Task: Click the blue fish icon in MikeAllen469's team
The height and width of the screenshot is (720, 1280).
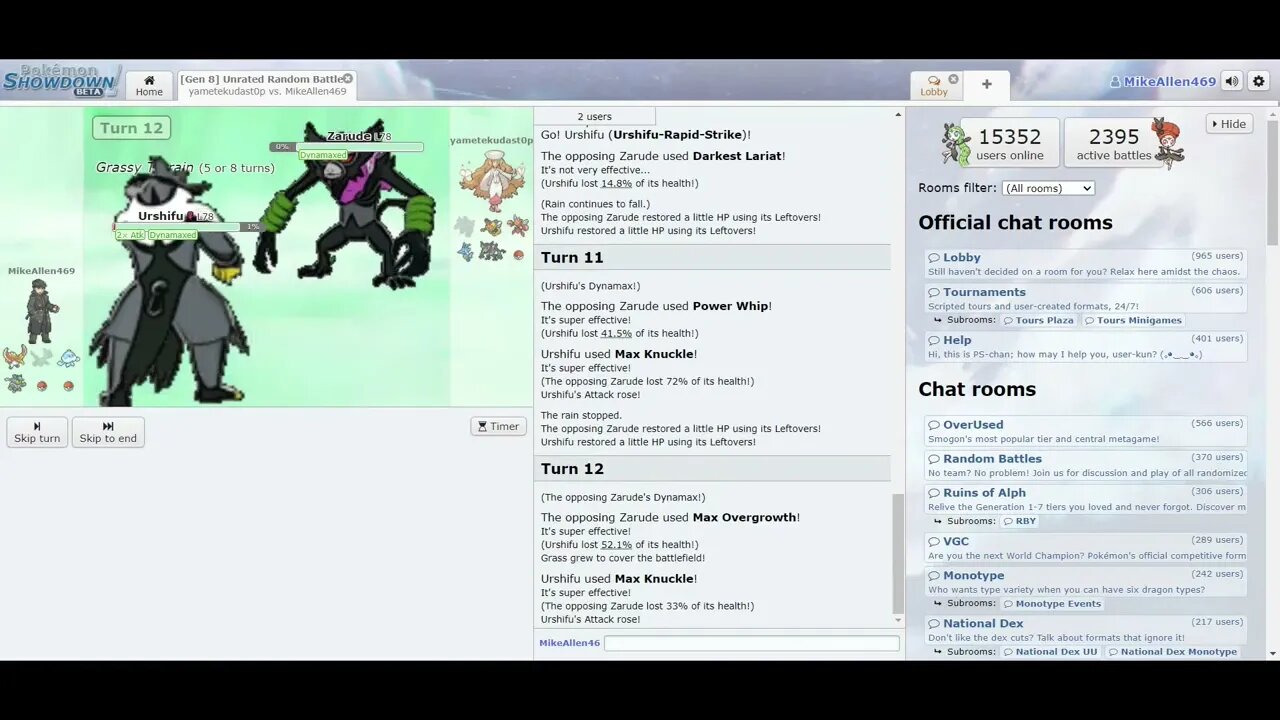Action: (x=68, y=357)
